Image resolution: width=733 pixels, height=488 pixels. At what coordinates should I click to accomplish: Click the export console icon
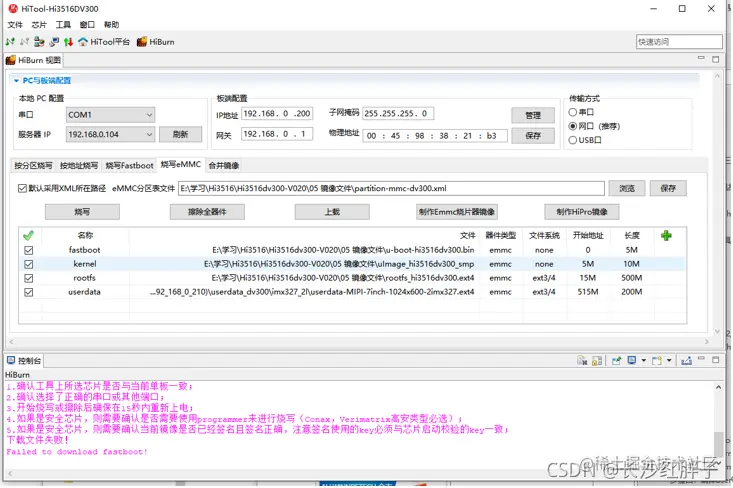click(x=686, y=360)
